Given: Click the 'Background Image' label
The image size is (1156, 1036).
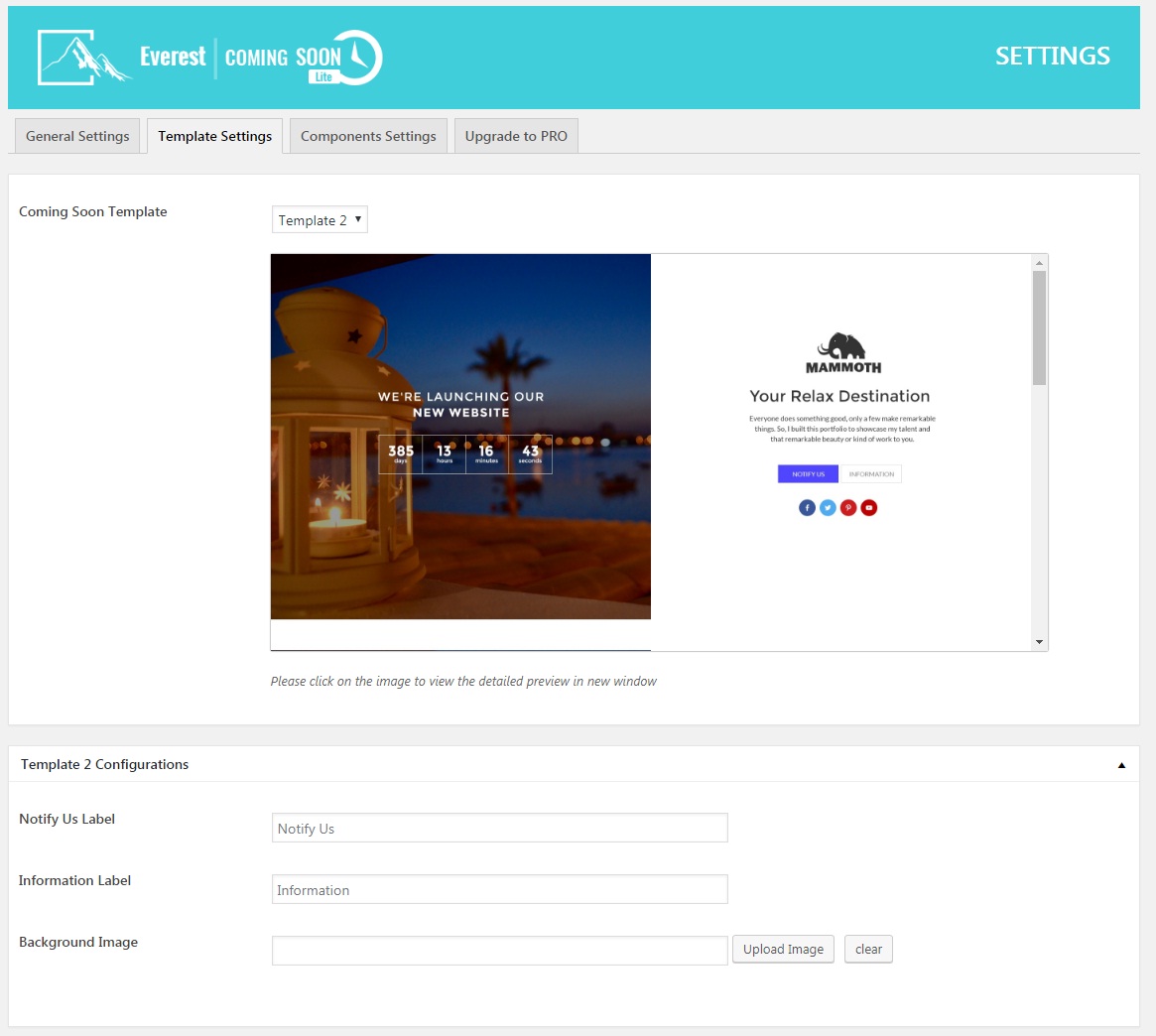Looking at the screenshot, I should tap(78, 942).
